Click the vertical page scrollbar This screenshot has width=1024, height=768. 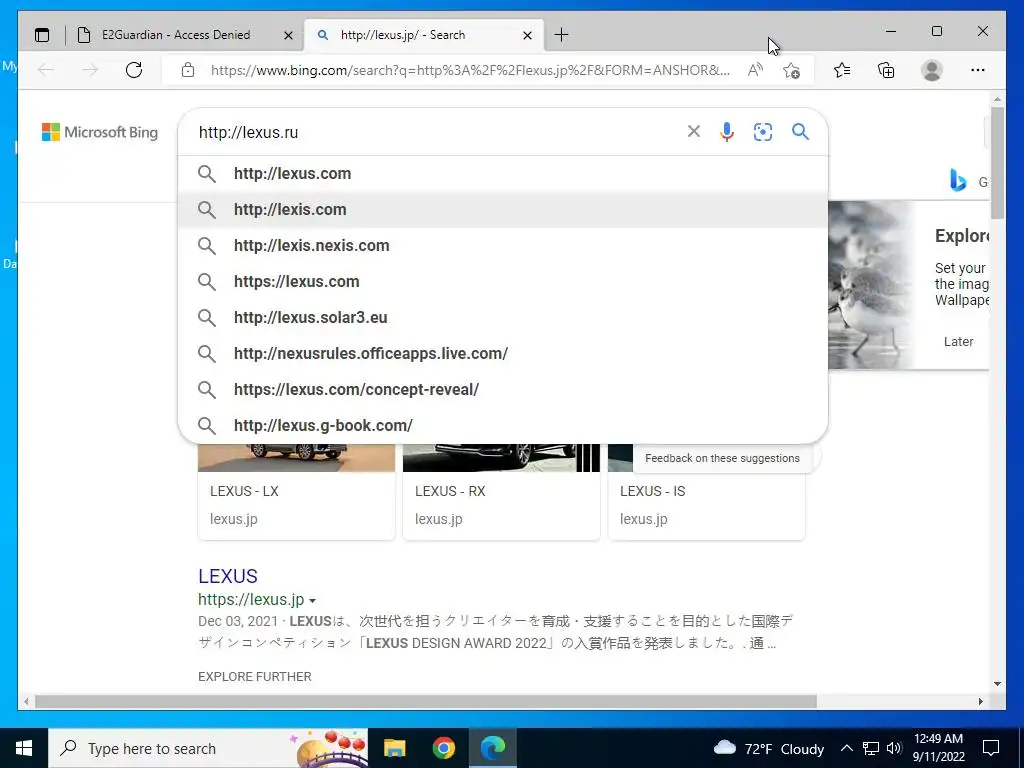[x=997, y=163]
